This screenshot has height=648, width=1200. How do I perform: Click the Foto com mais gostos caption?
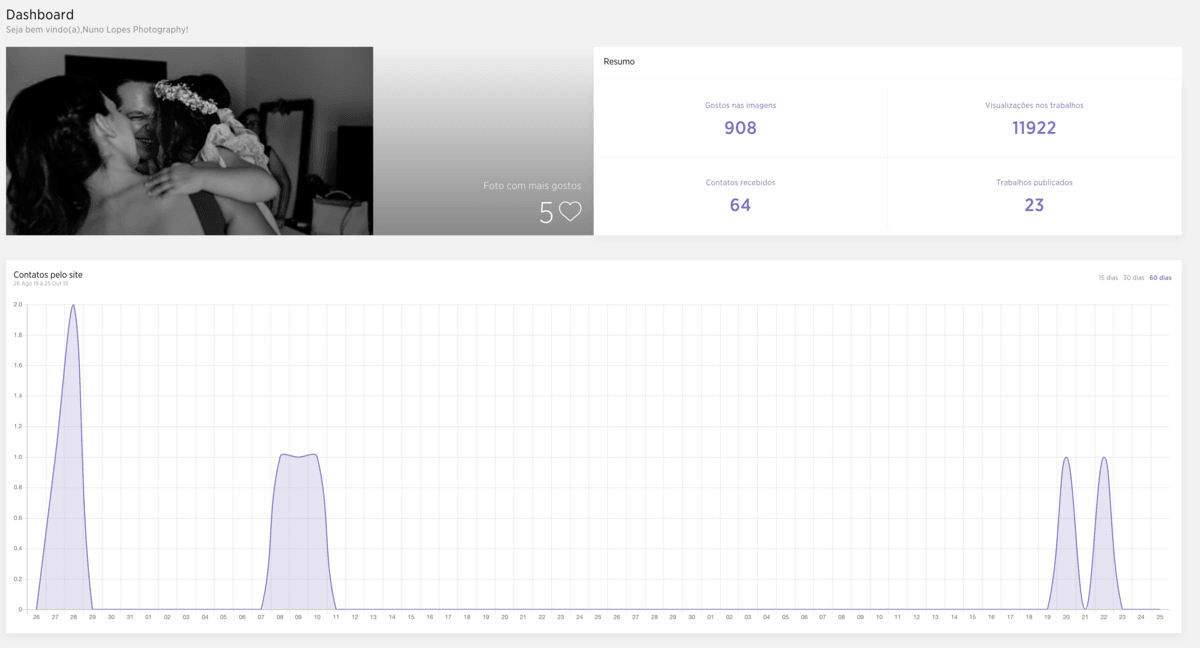(x=532, y=186)
